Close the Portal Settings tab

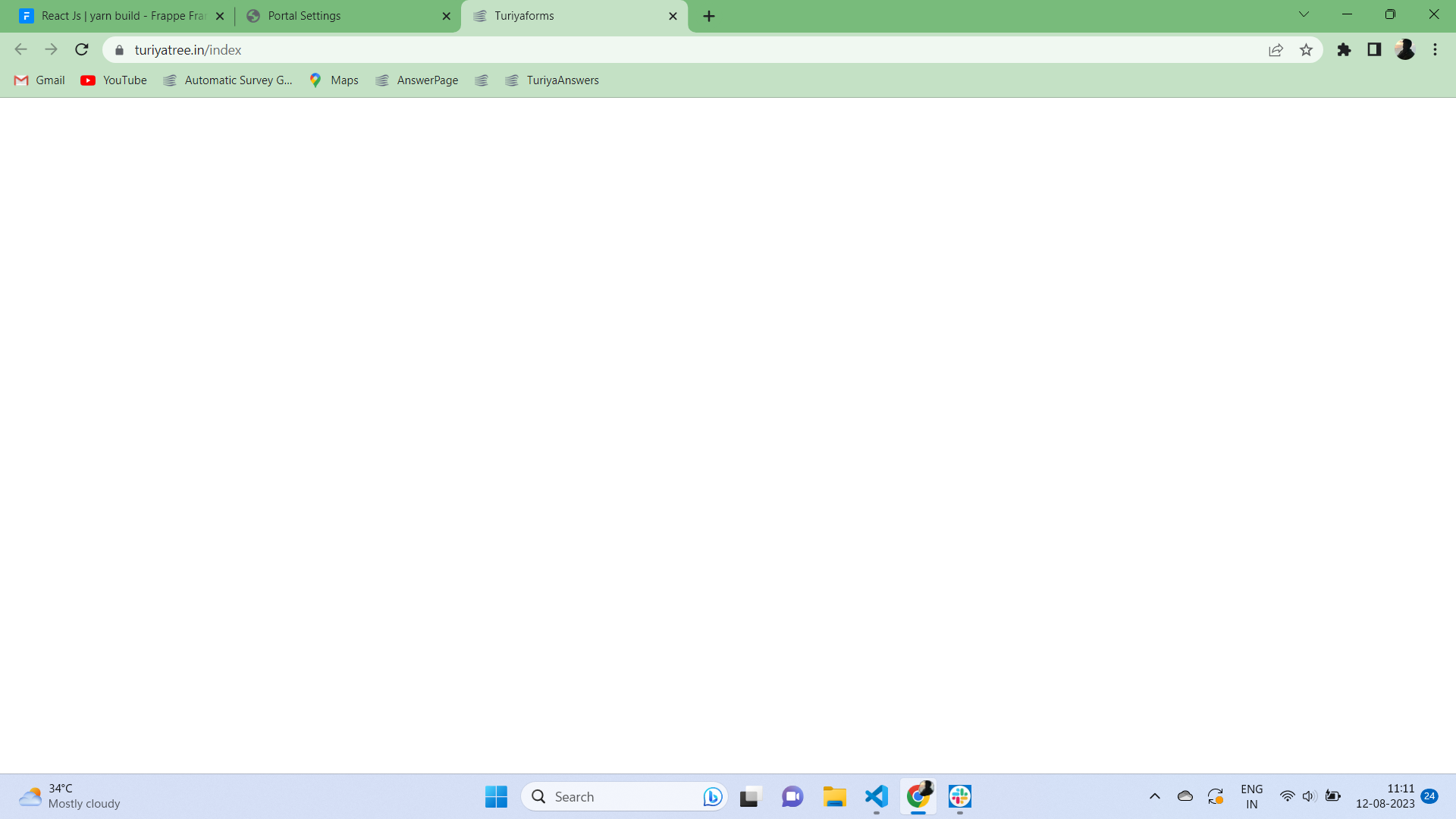[x=446, y=16]
